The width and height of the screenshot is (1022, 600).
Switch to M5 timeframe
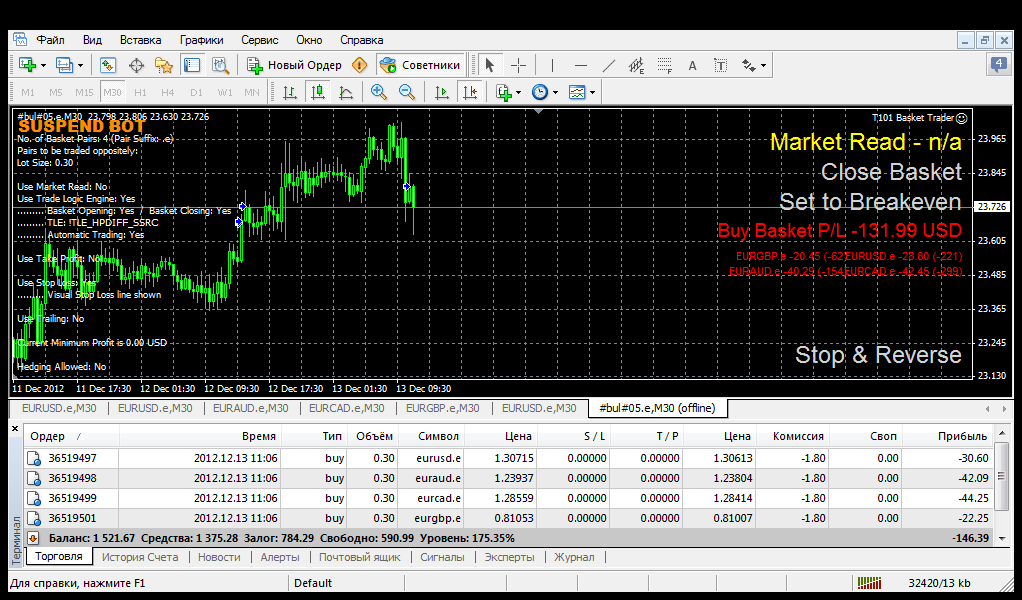55,93
